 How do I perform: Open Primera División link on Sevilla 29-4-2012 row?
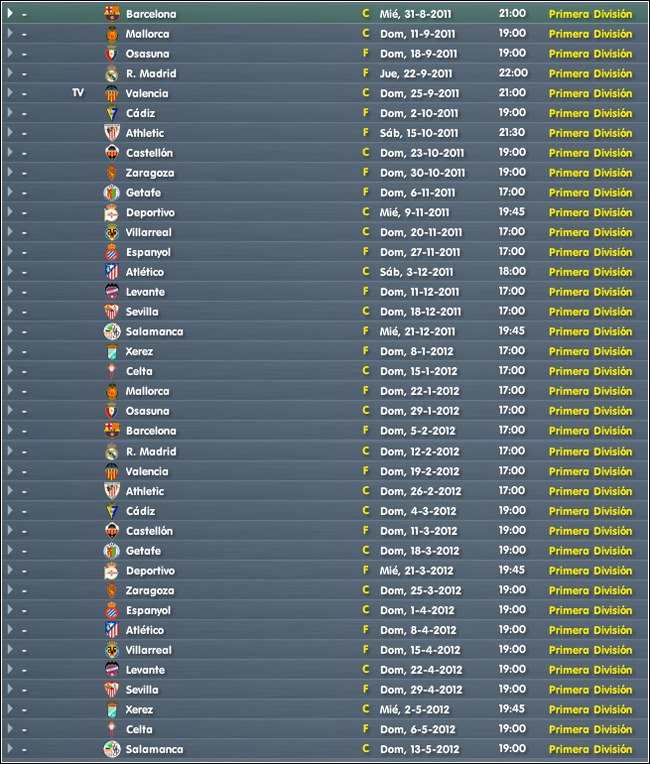[590, 689]
